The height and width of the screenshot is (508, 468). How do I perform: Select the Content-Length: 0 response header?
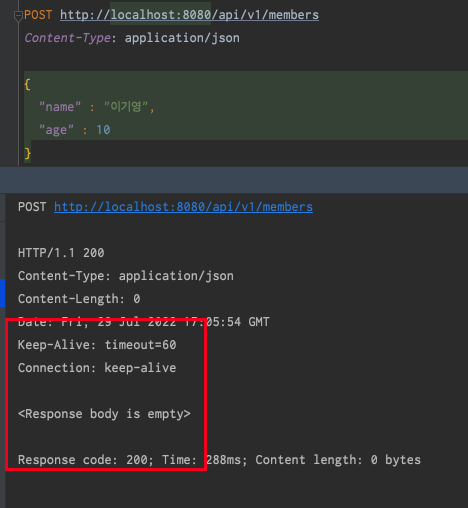79,299
